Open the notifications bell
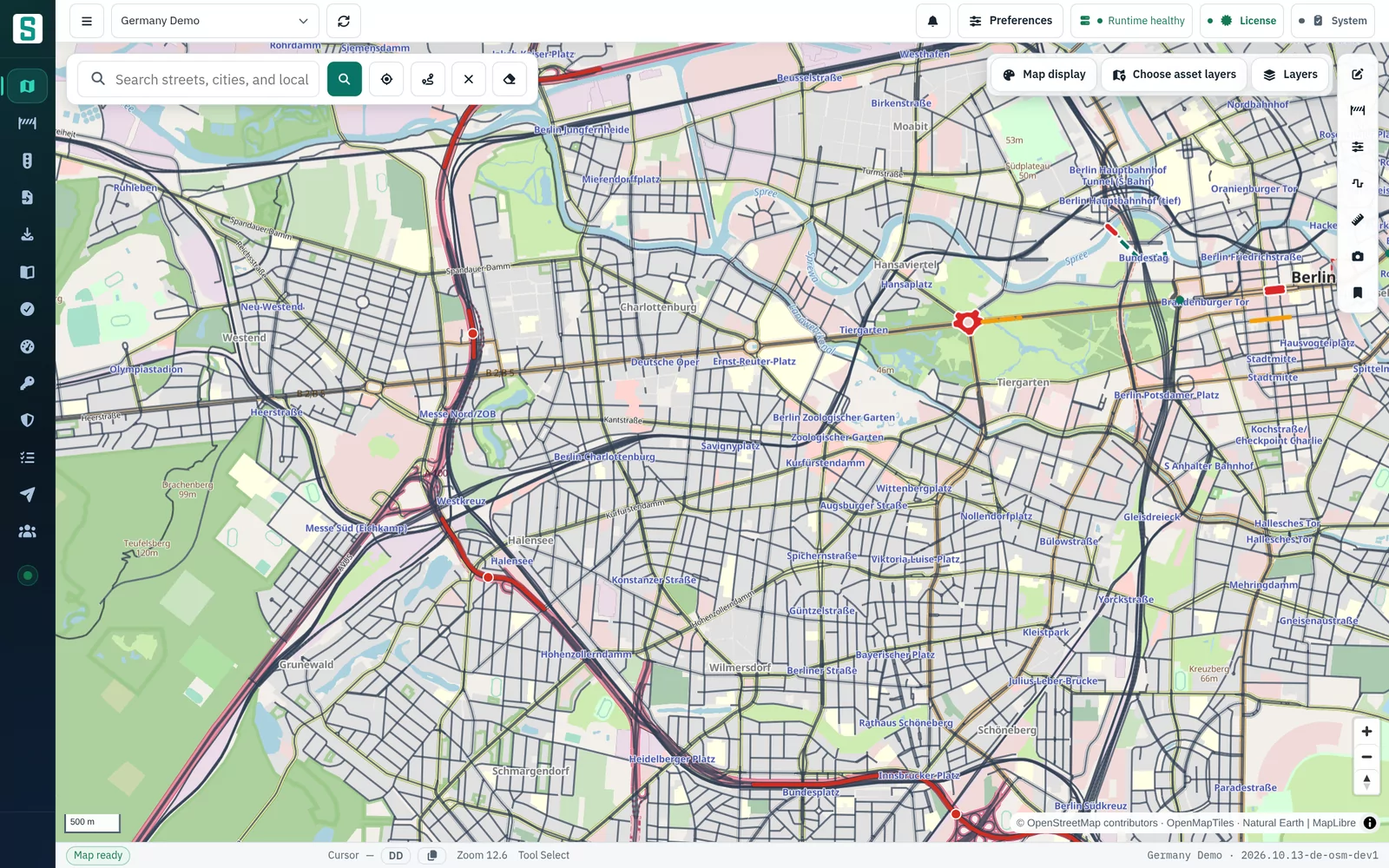This screenshot has width=1389, height=868. point(933,21)
